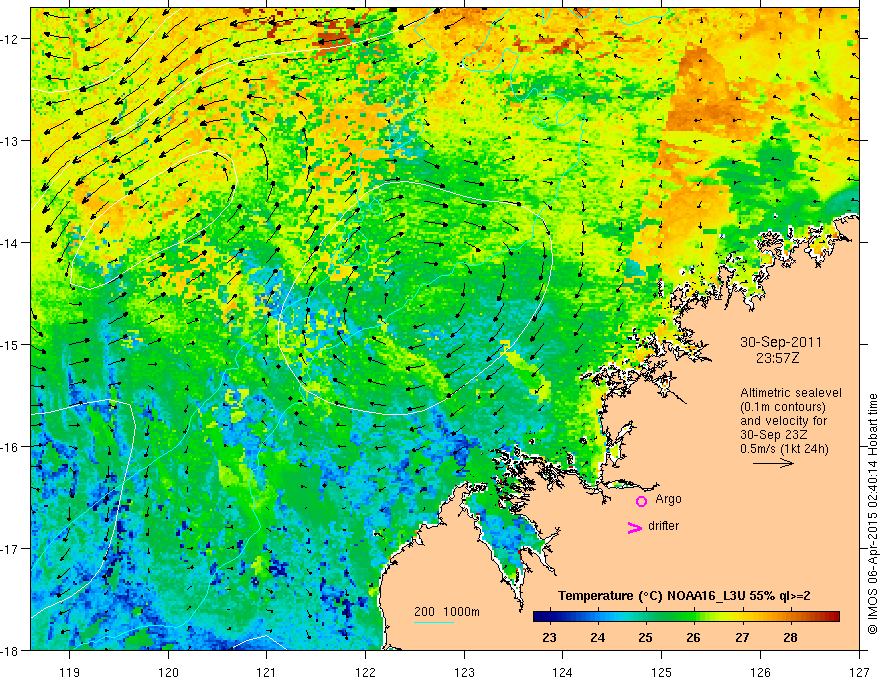Click longitude axis label '125'

[x=662, y=672]
